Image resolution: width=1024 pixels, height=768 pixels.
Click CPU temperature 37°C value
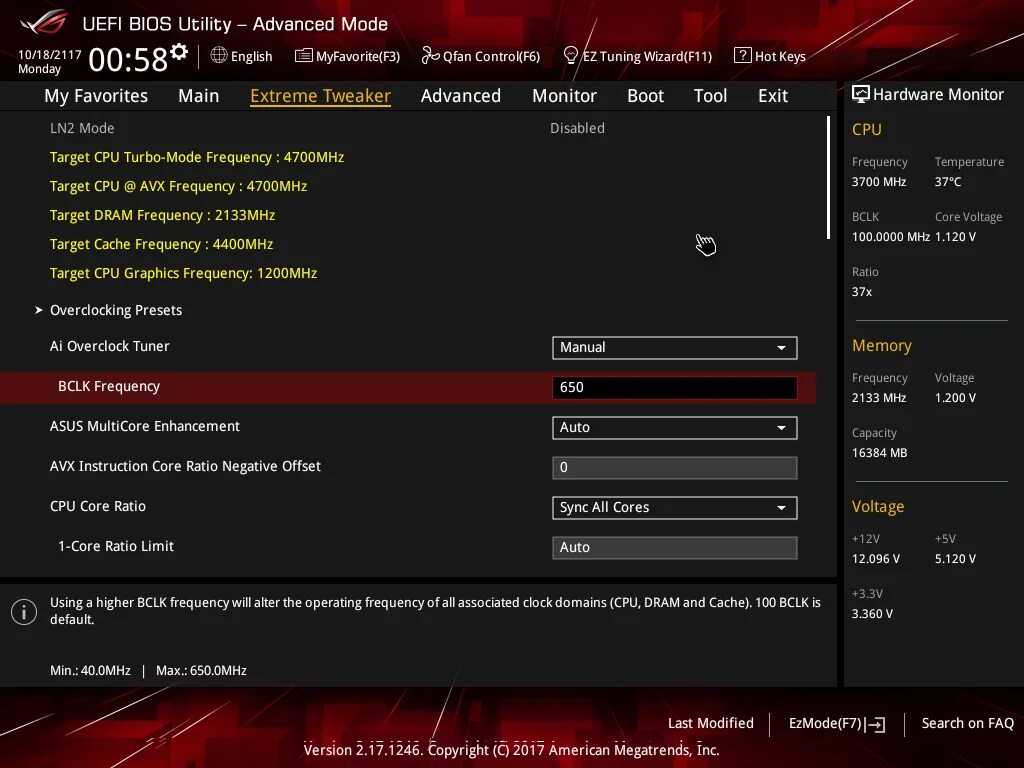(x=948, y=182)
